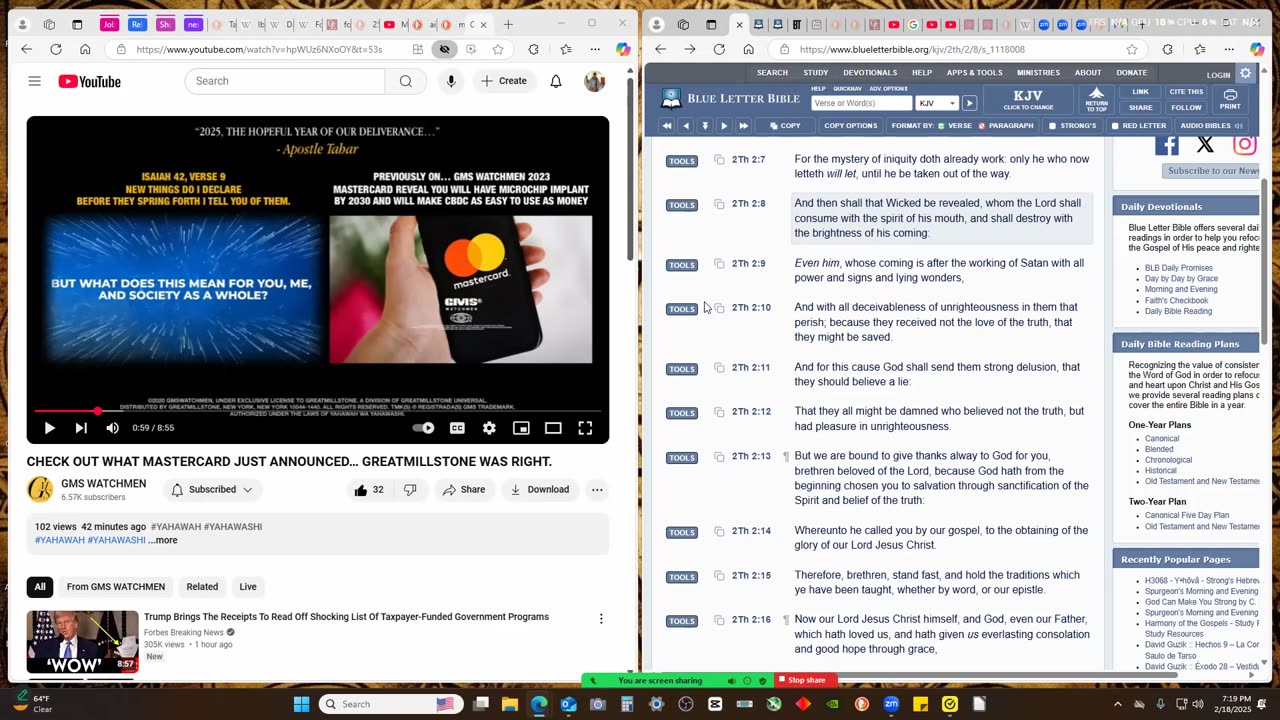This screenshot has width=1280, height=720.
Task: Click LOGIN on Blue Letter Bible
Action: coord(1218,75)
